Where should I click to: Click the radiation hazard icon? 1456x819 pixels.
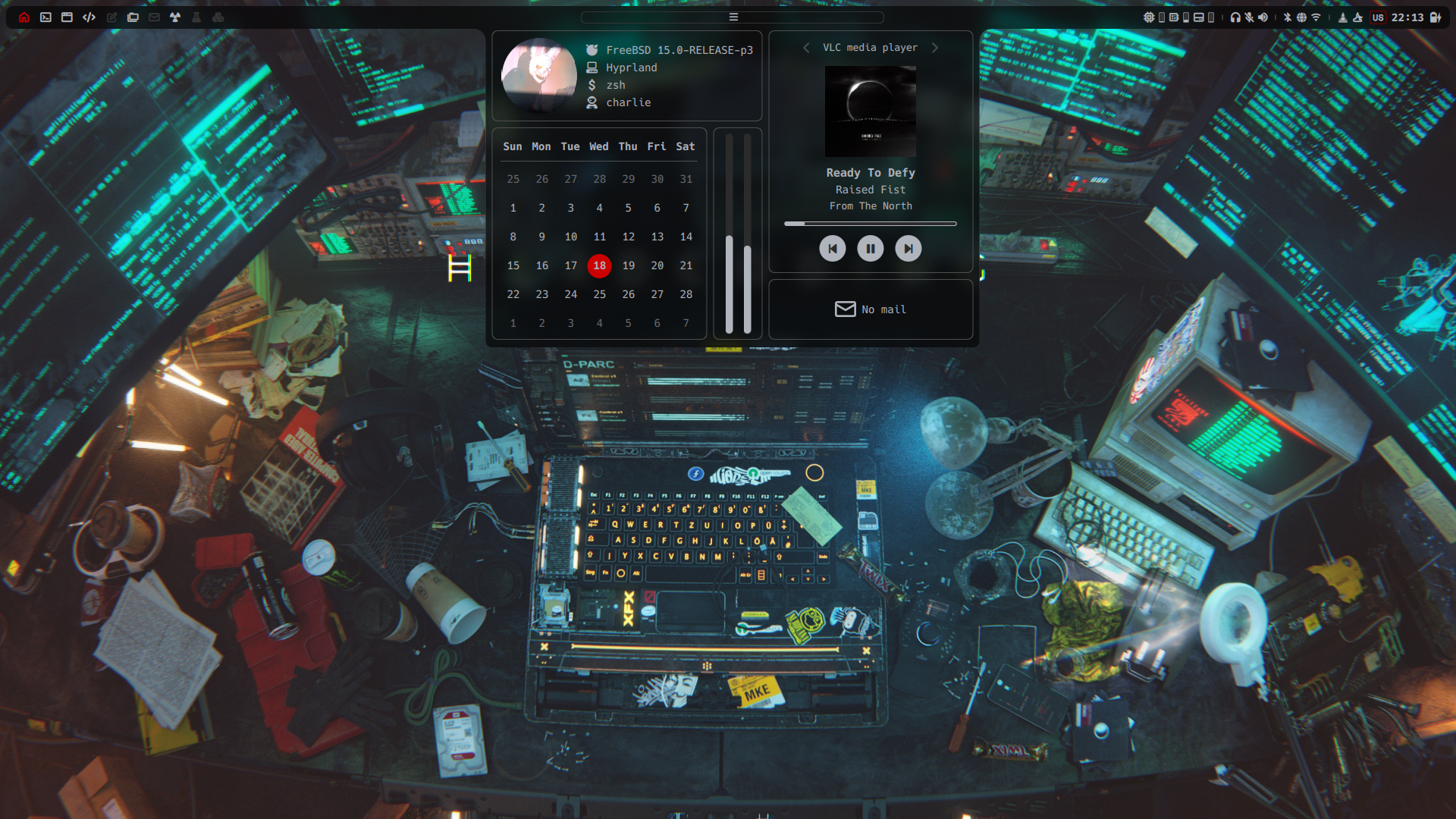click(175, 17)
